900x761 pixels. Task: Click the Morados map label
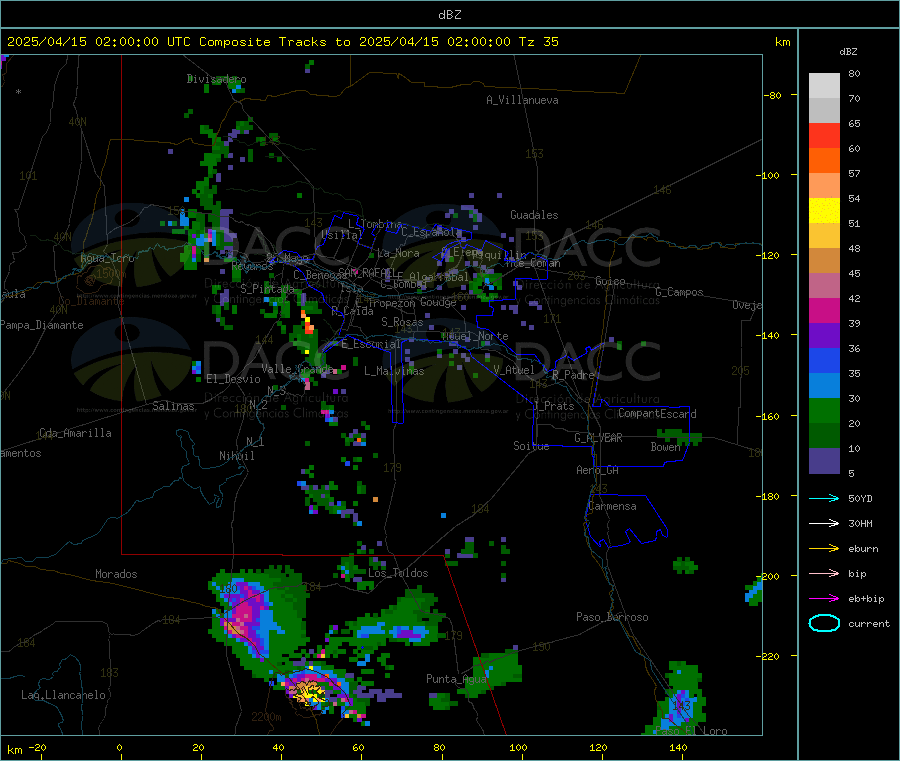tap(116, 574)
